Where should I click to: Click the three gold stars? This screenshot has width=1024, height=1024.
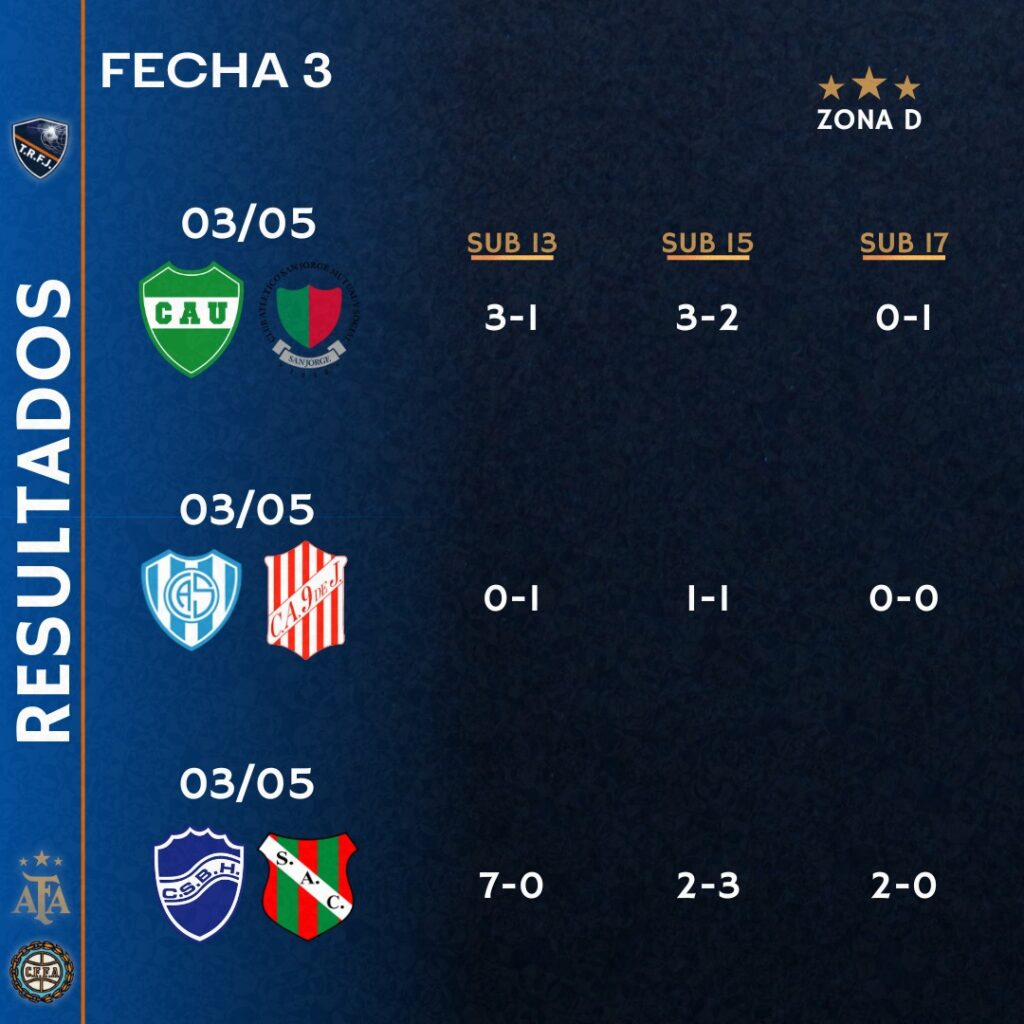868,85
